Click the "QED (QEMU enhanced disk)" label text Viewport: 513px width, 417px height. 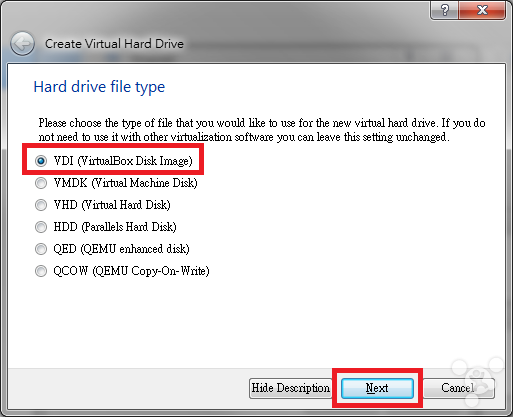[121, 249]
